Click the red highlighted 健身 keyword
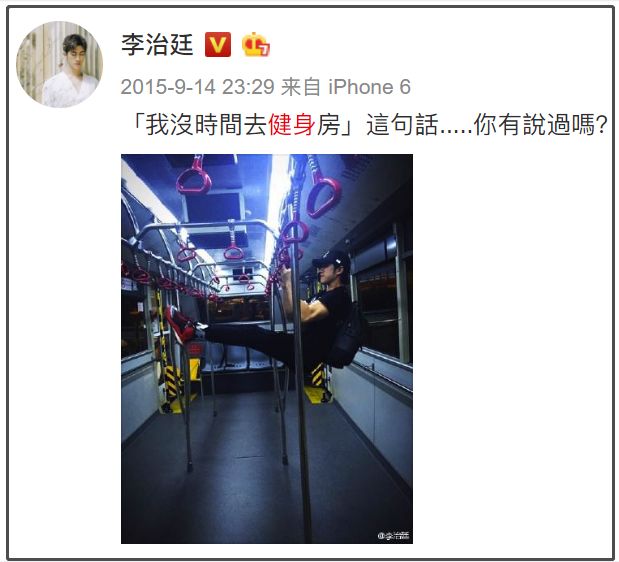The image size is (619, 562). pyautogui.click(x=292, y=125)
